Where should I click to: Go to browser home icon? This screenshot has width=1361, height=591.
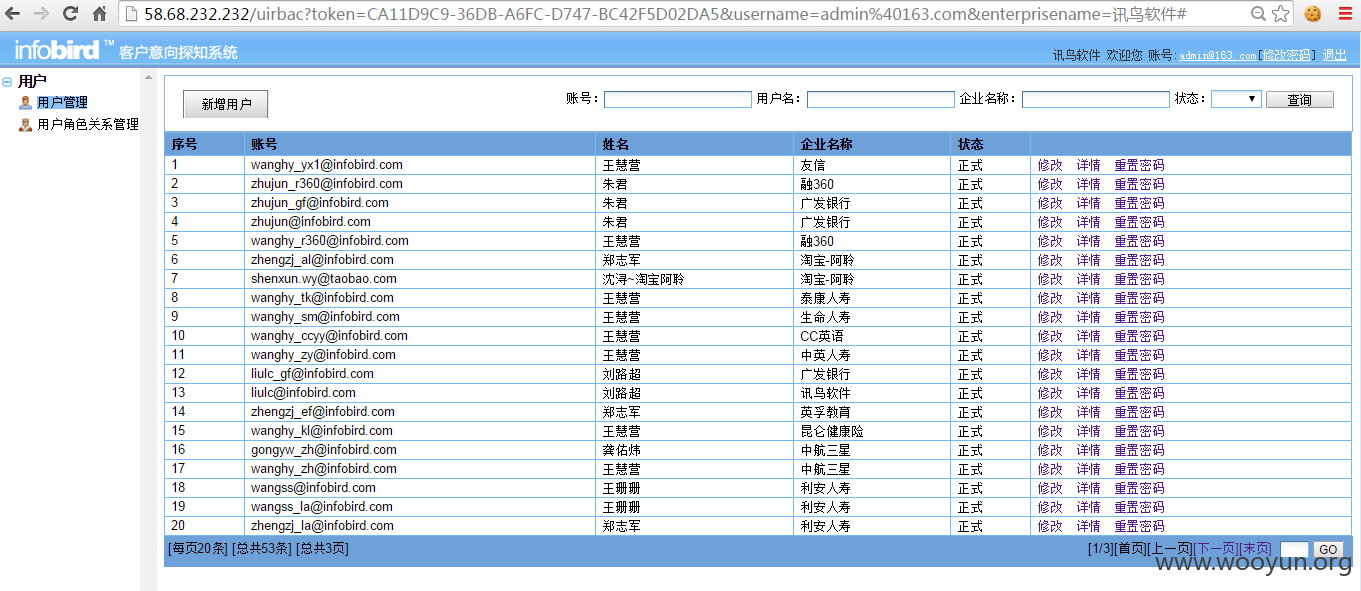click(x=99, y=14)
